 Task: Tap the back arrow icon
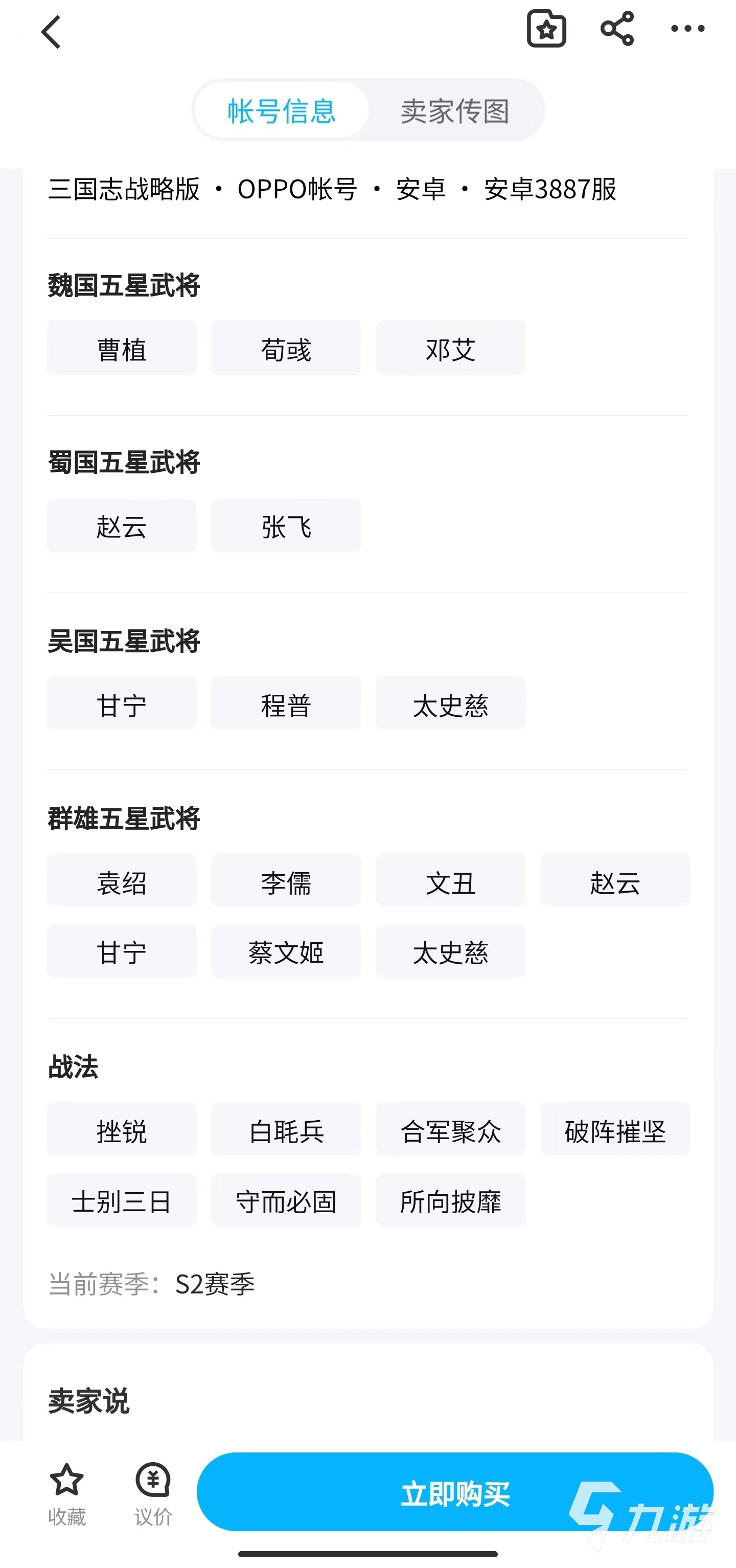coord(52,32)
